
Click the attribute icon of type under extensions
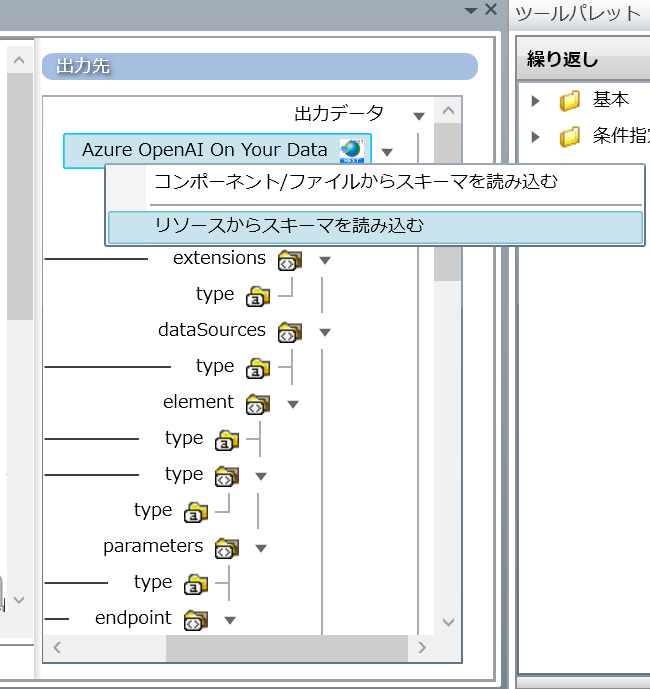pyautogui.click(x=258, y=296)
